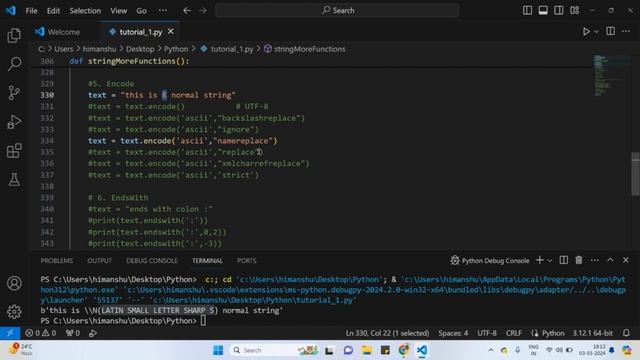Open the Go menu
The image size is (640, 360).
click(x=141, y=11)
